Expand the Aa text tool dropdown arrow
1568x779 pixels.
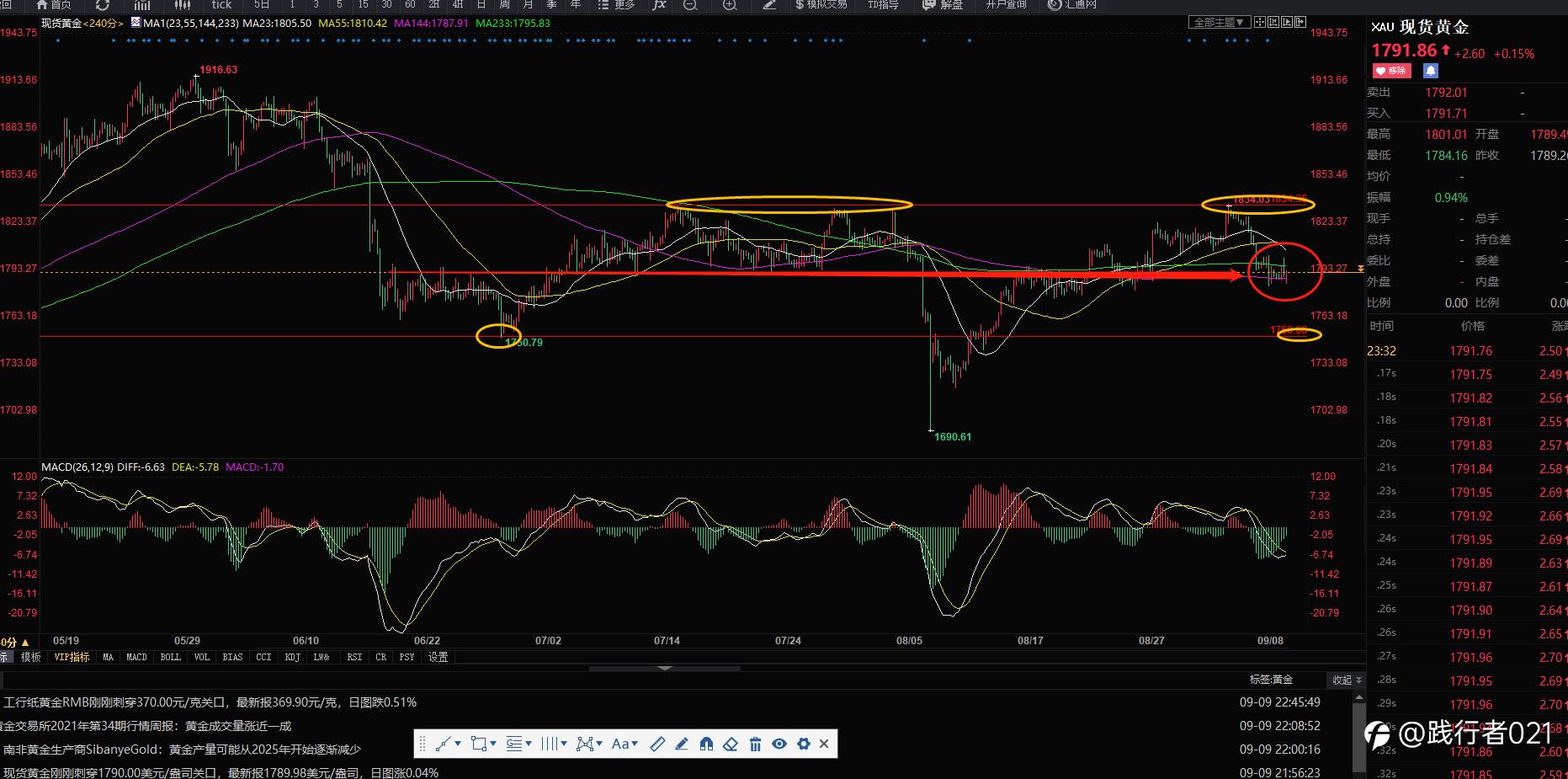tap(635, 744)
